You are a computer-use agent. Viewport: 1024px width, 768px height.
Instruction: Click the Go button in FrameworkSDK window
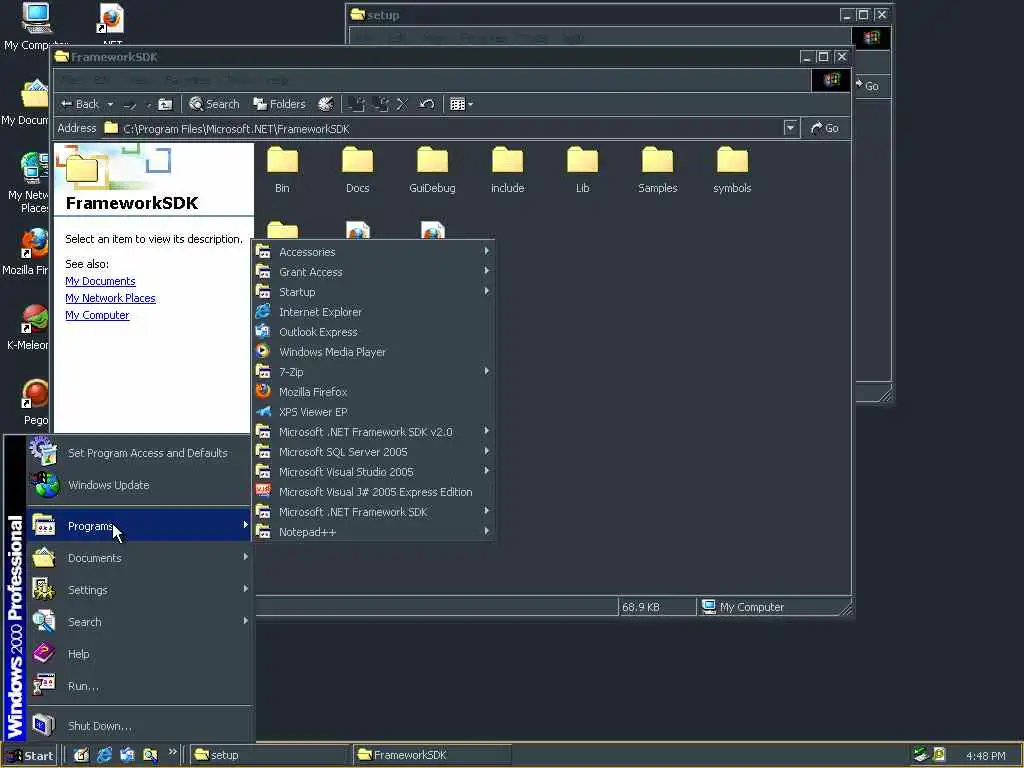[825, 128]
